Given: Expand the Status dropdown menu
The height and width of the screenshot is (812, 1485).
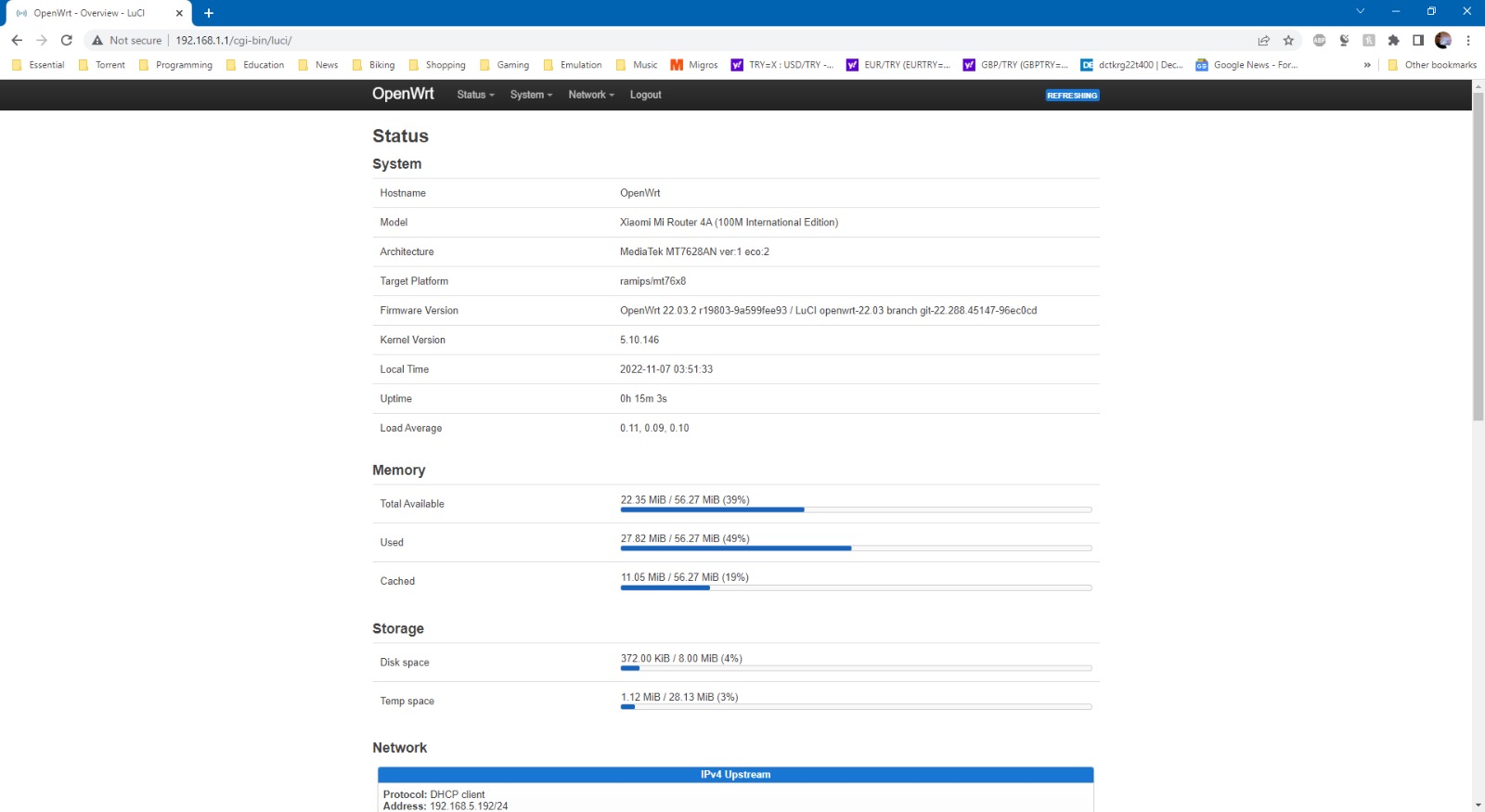Looking at the screenshot, I should coord(475,95).
